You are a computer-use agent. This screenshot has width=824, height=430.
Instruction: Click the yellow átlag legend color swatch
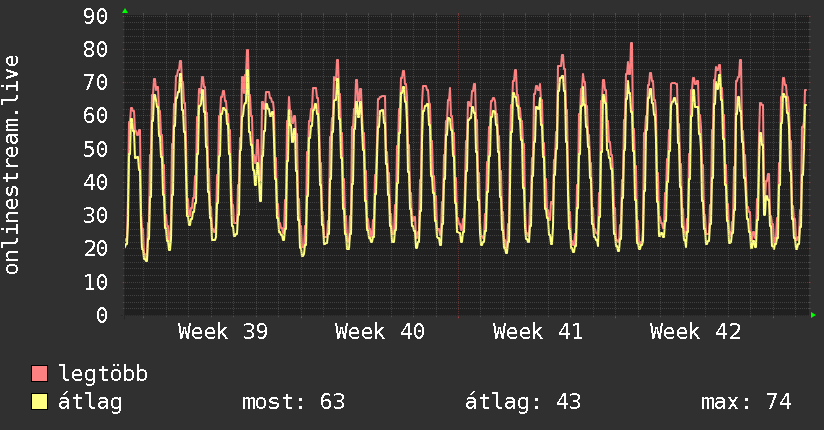[39, 402]
